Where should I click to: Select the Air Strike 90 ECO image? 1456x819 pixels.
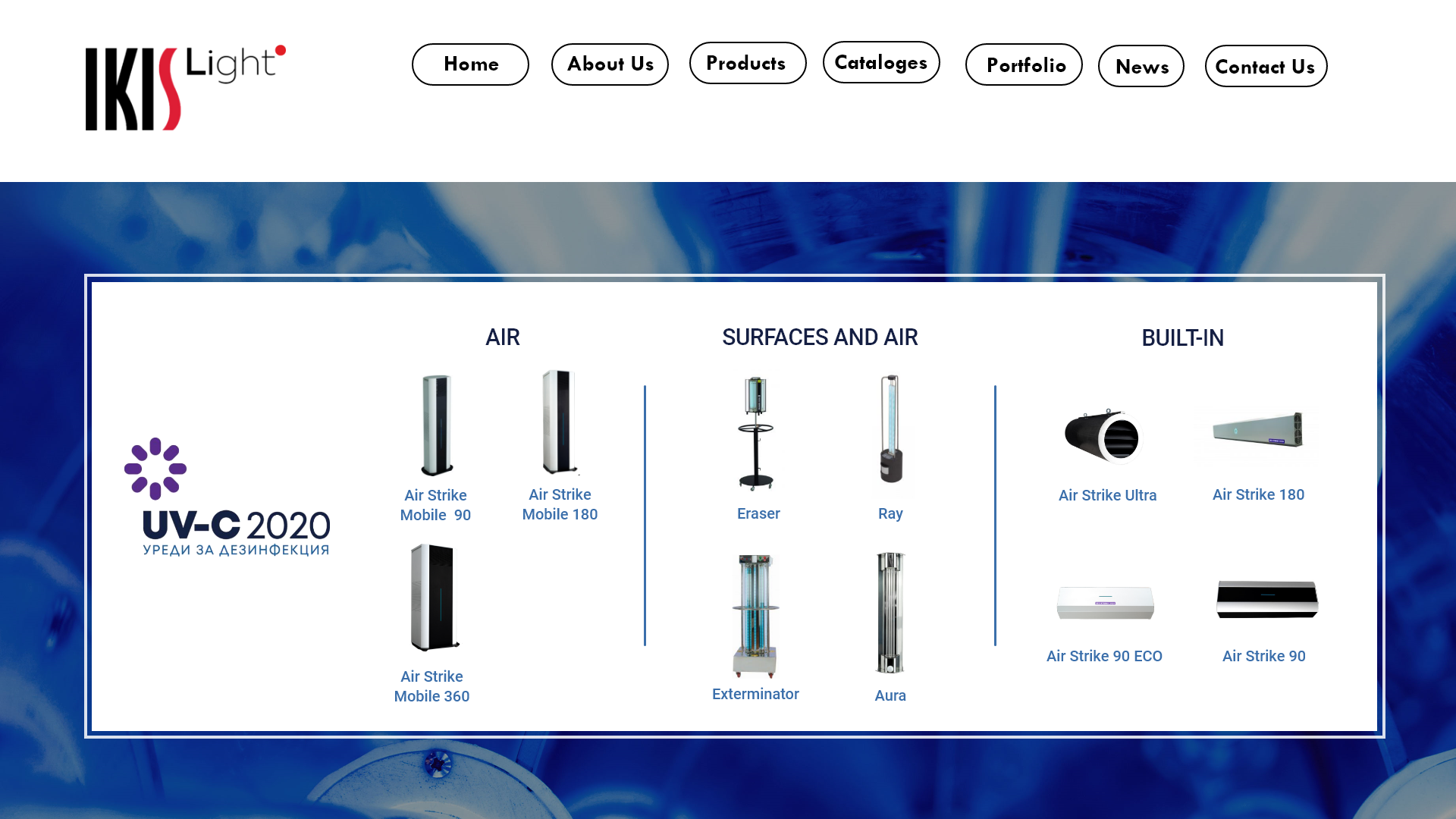[x=1106, y=603]
